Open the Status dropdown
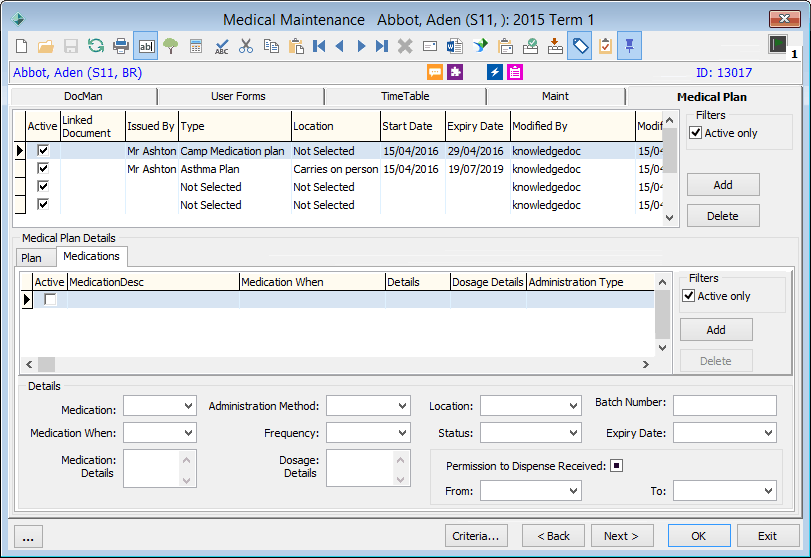This screenshot has height=558, width=811. [x=573, y=433]
